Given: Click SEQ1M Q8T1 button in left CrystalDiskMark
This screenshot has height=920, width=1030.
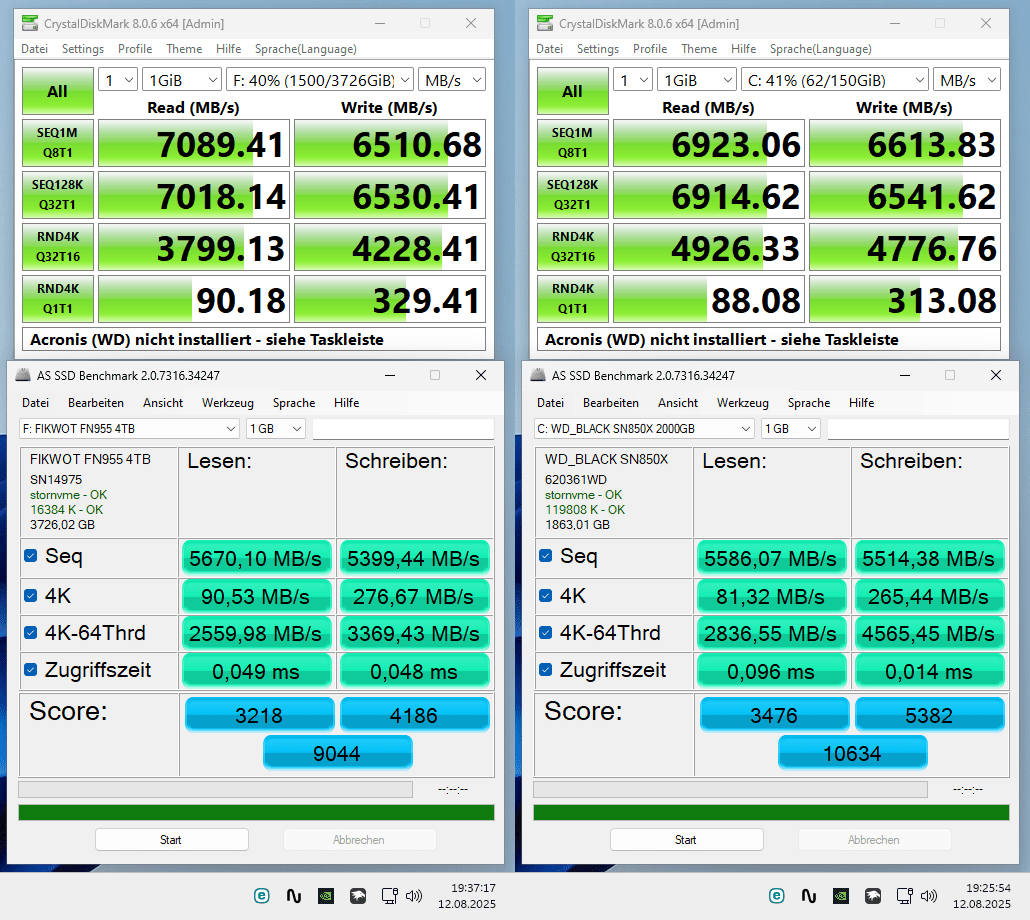Looking at the screenshot, I should 57,142.
